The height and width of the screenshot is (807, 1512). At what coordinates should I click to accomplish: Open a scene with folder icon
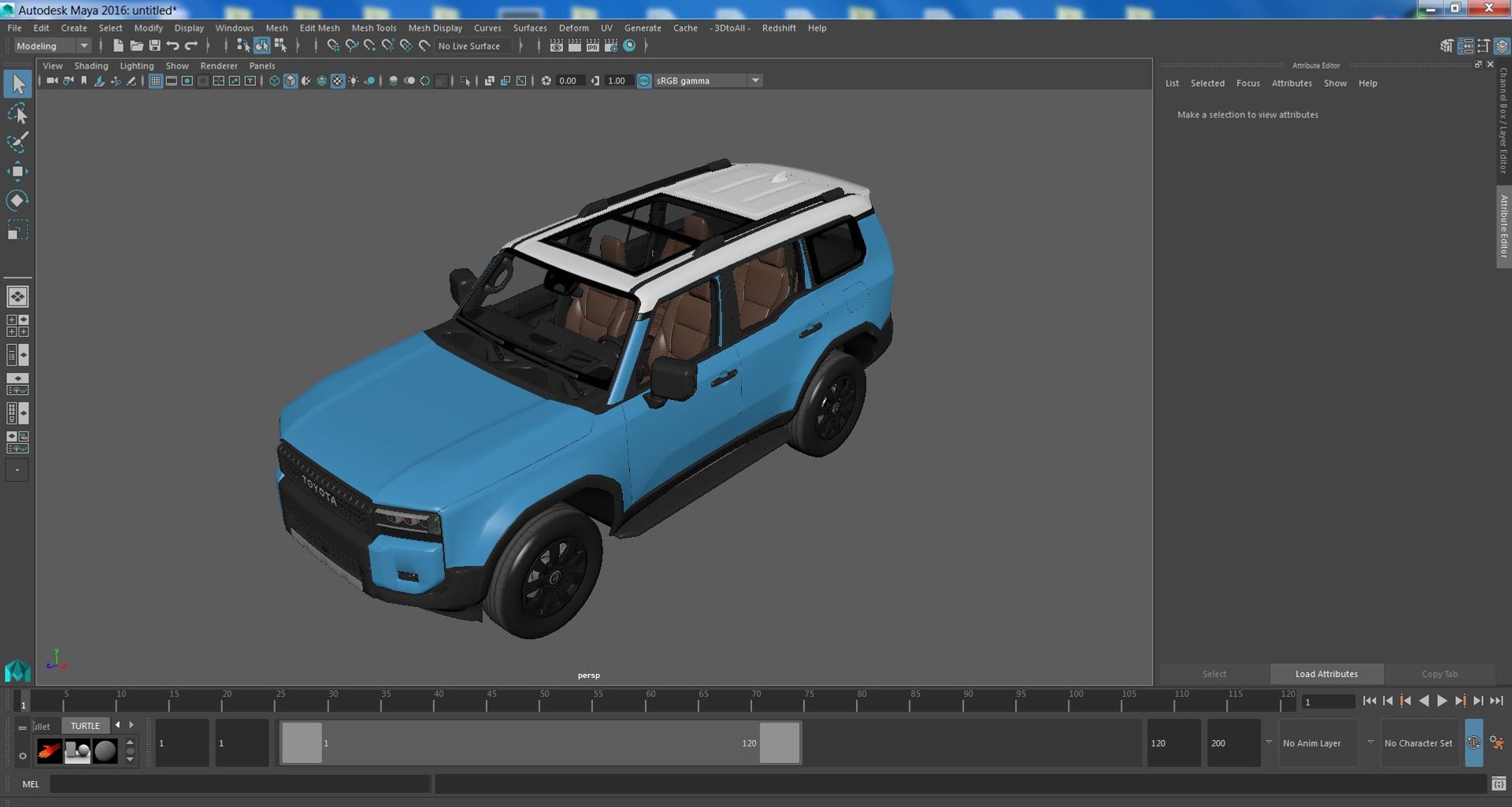point(136,46)
